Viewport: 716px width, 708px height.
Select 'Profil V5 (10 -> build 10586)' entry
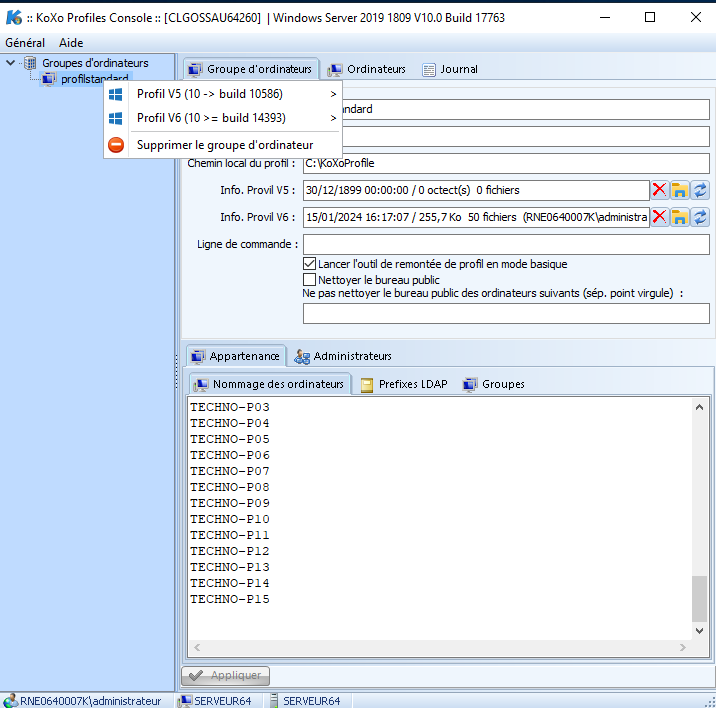pyautogui.click(x=223, y=94)
